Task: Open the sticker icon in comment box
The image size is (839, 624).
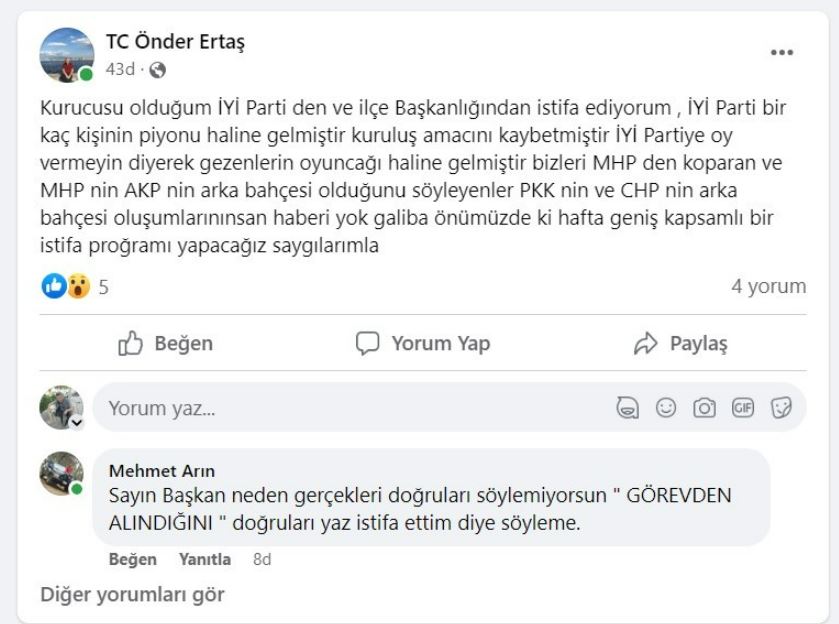Action: (781, 408)
